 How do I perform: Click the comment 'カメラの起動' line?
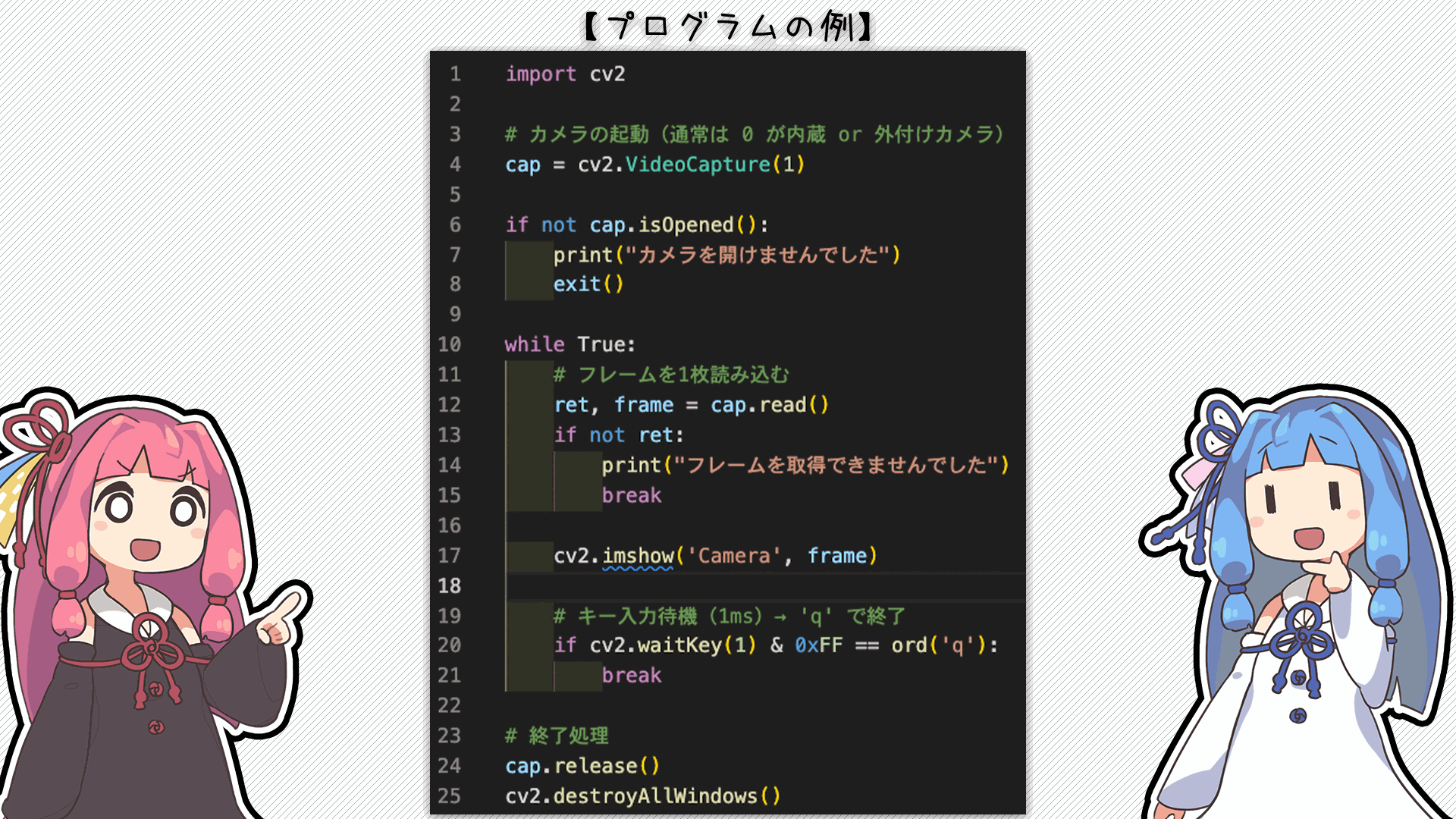[755, 134]
